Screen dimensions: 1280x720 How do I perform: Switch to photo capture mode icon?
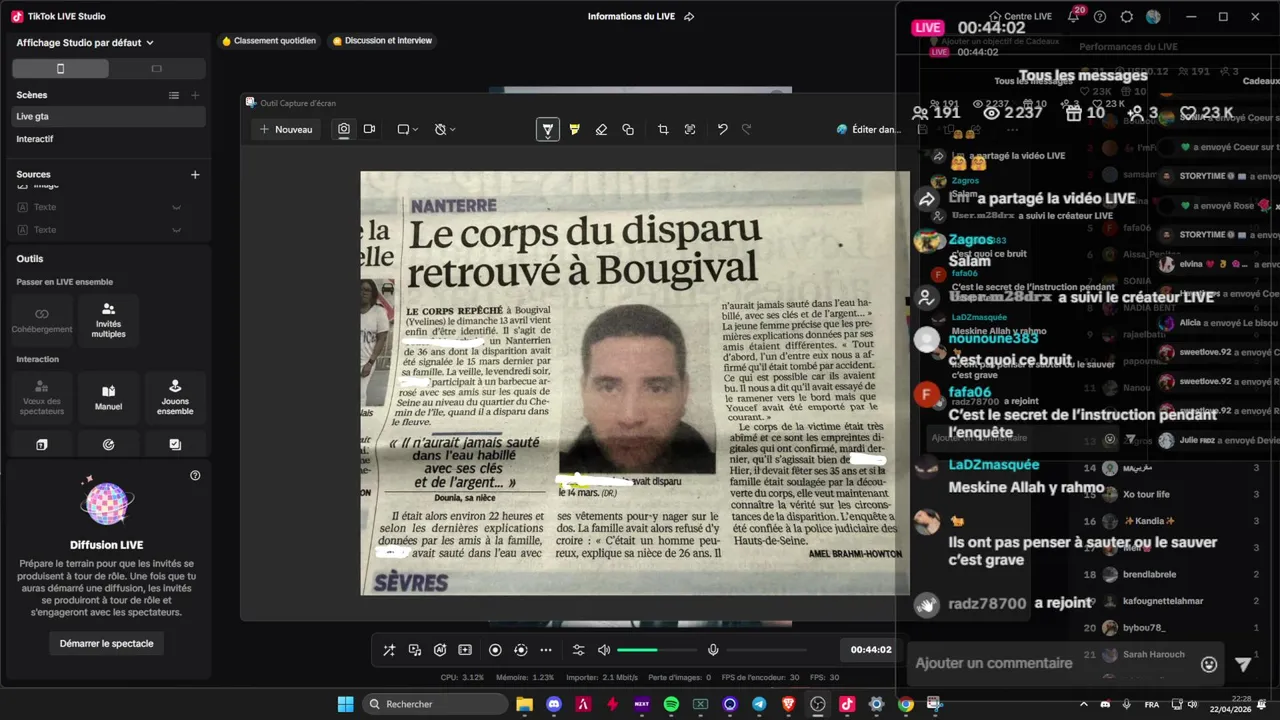(x=344, y=129)
